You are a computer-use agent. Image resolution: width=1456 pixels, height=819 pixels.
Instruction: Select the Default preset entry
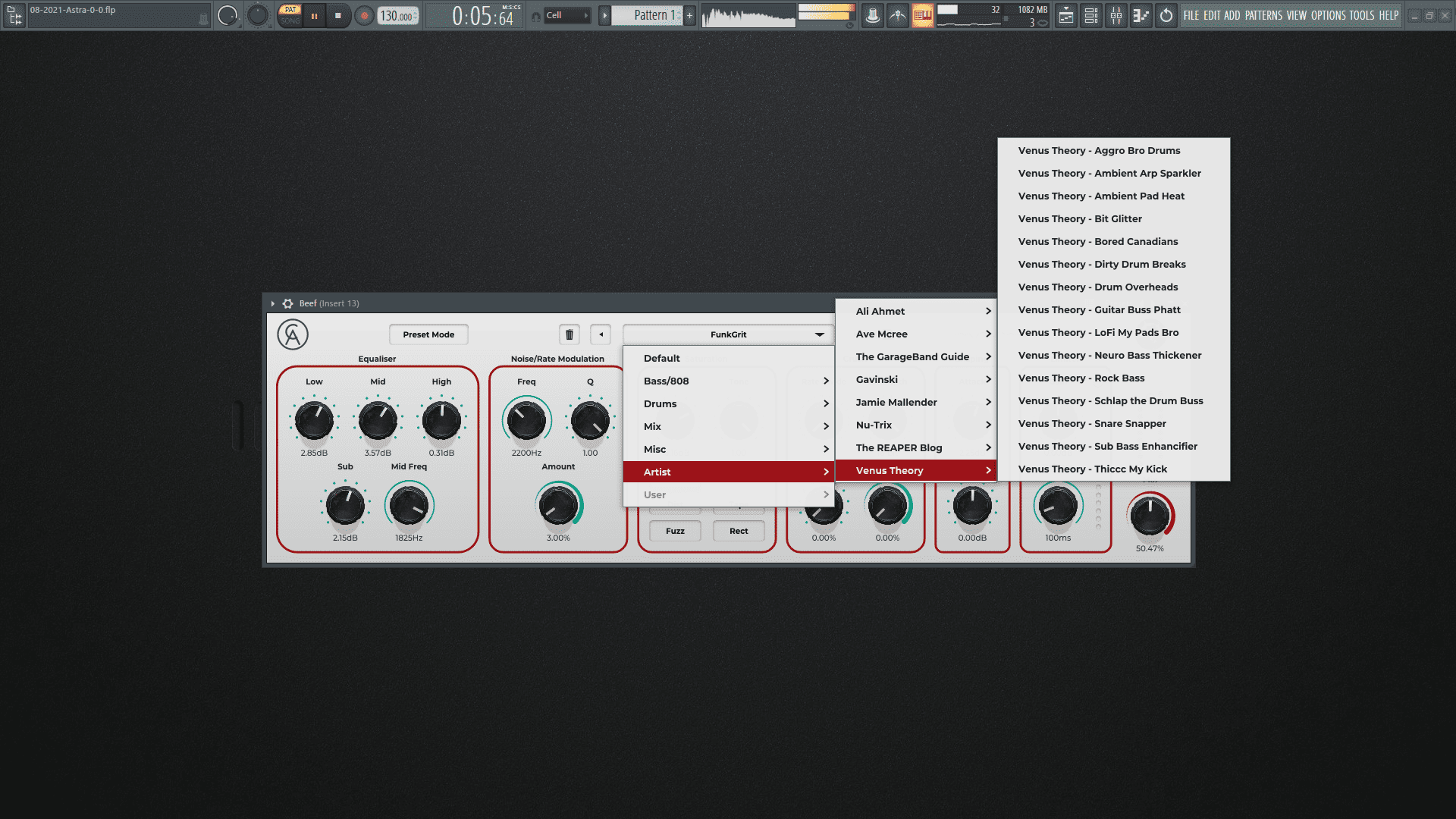[x=729, y=358]
